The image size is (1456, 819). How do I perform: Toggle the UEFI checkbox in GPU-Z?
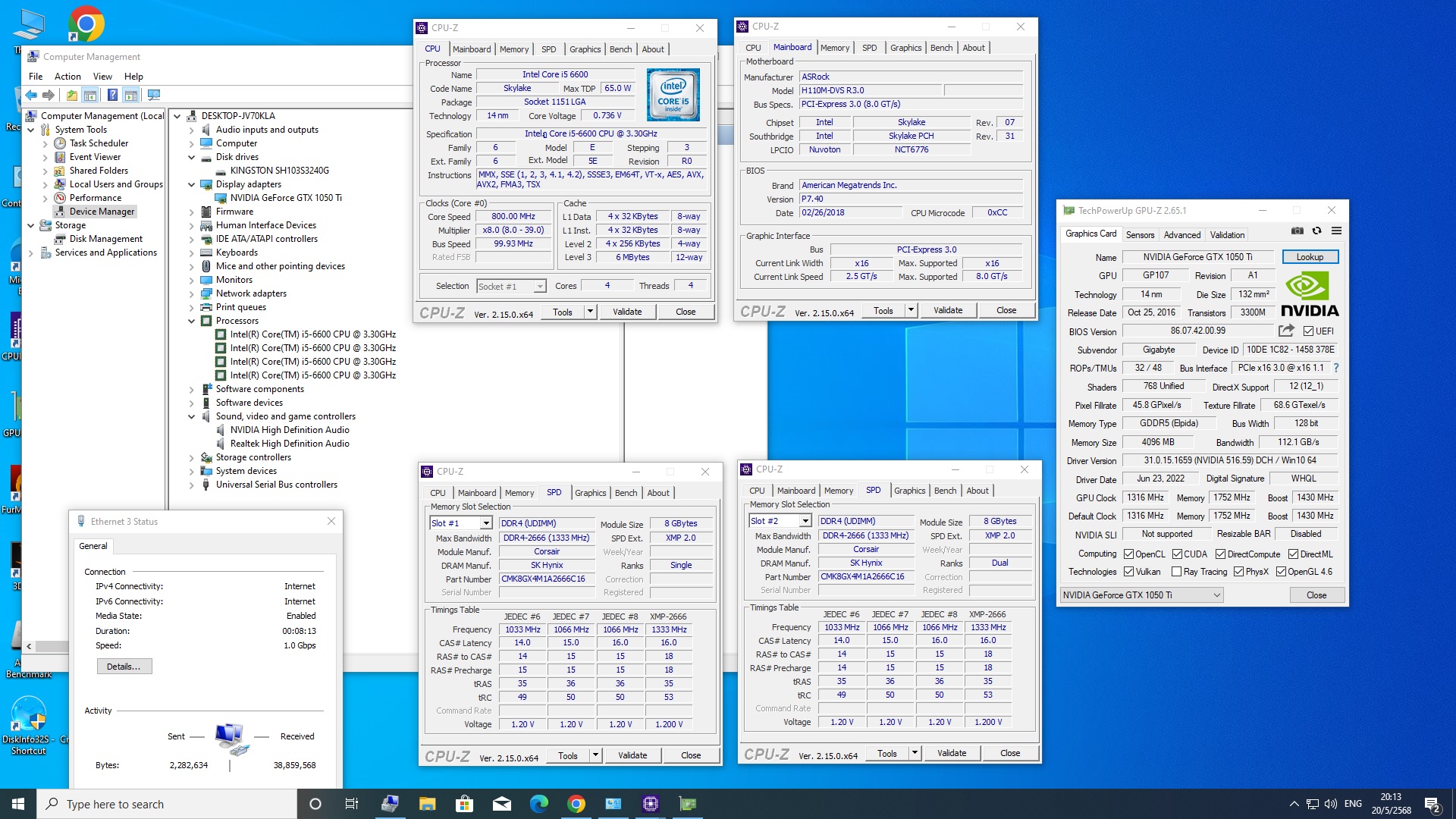(1308, 331)
